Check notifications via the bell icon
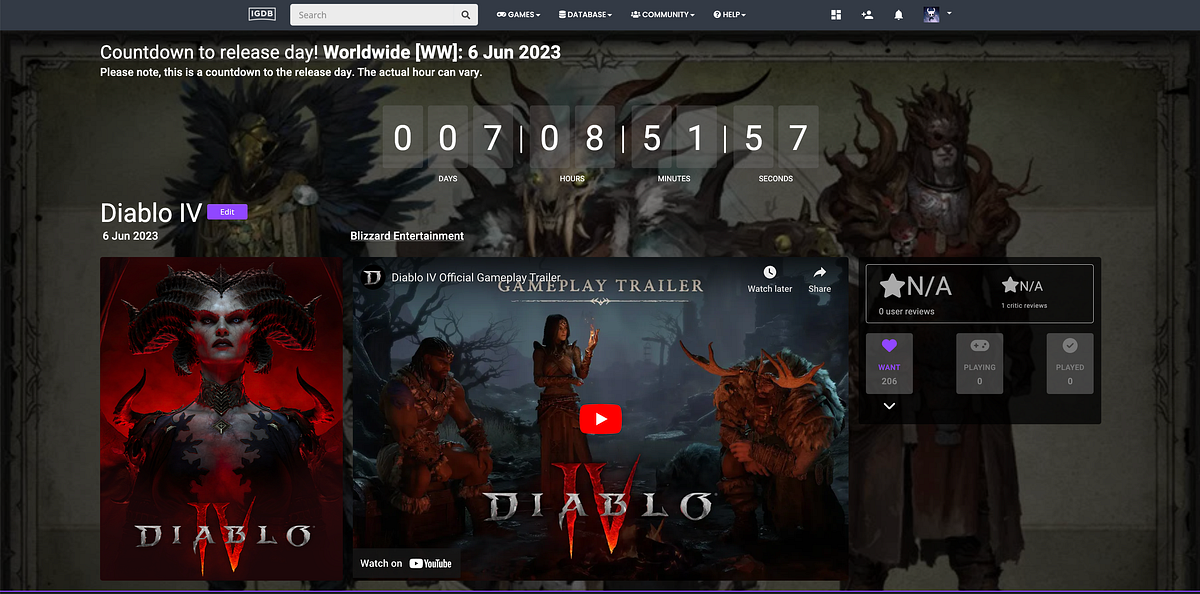This screenshot has width=1200, height=594. click(x=898, y=14)
